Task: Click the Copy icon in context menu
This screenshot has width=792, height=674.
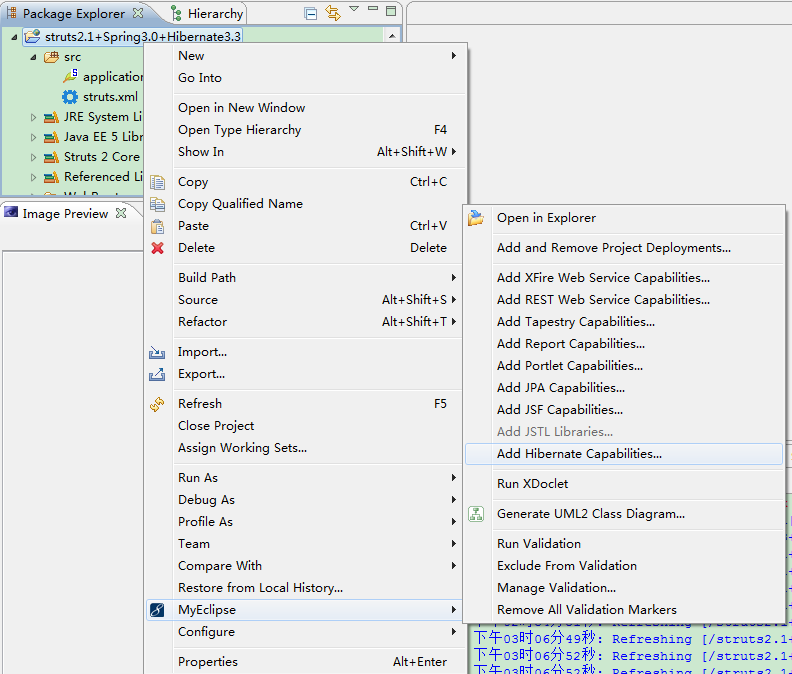Action: 157,182
